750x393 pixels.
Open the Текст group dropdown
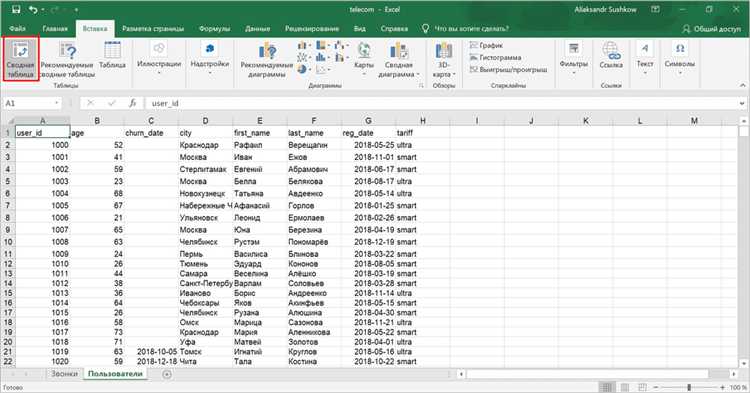645,58
